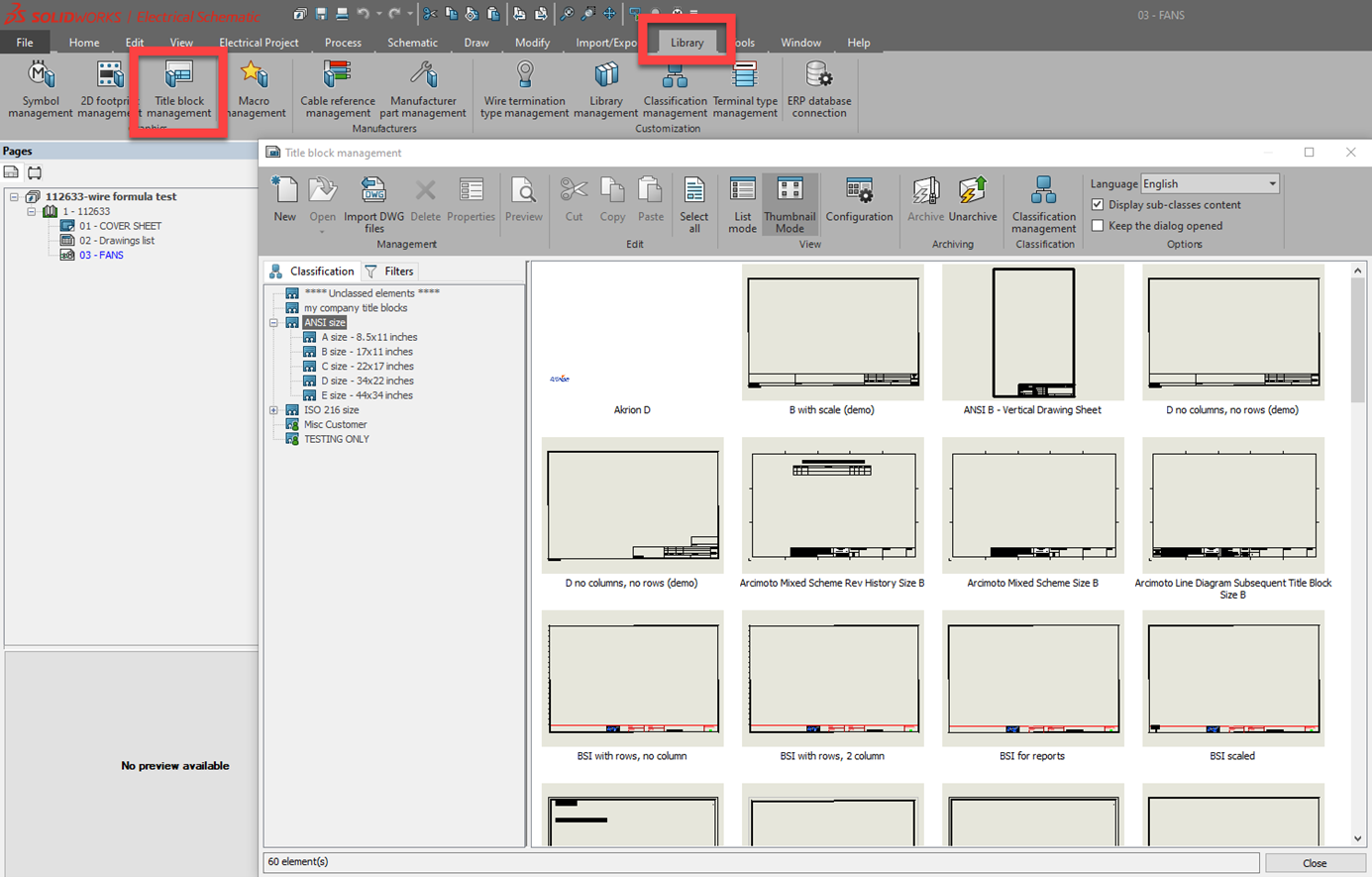The height and width of the screenshot is (877, 1372).
Task: Open Title block management tool
Action: pos(179,89)
